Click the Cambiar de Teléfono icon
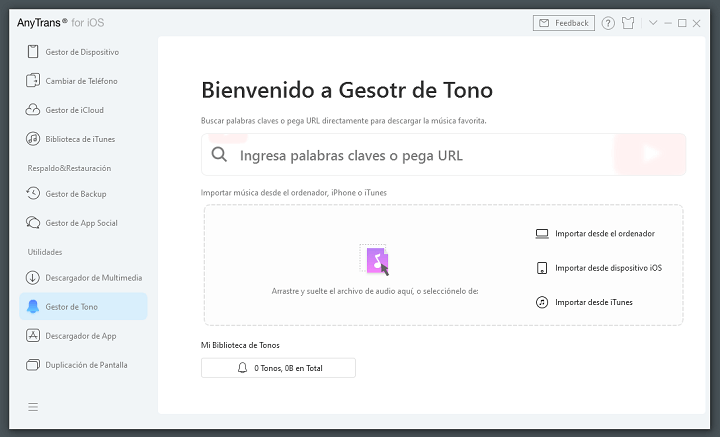The image size is (720, 437). (33, 81)
